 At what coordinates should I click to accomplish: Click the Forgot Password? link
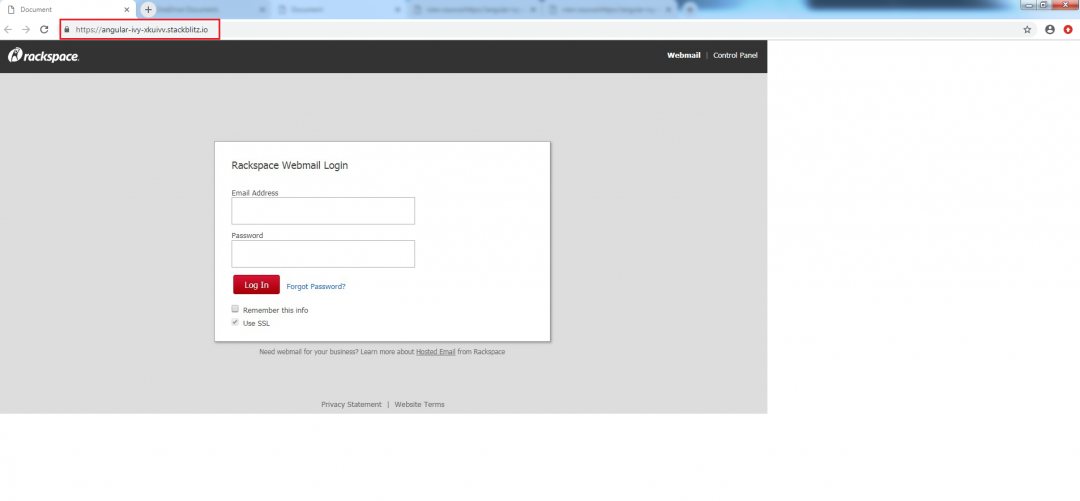pyautogui.click(x=316, y=286)
